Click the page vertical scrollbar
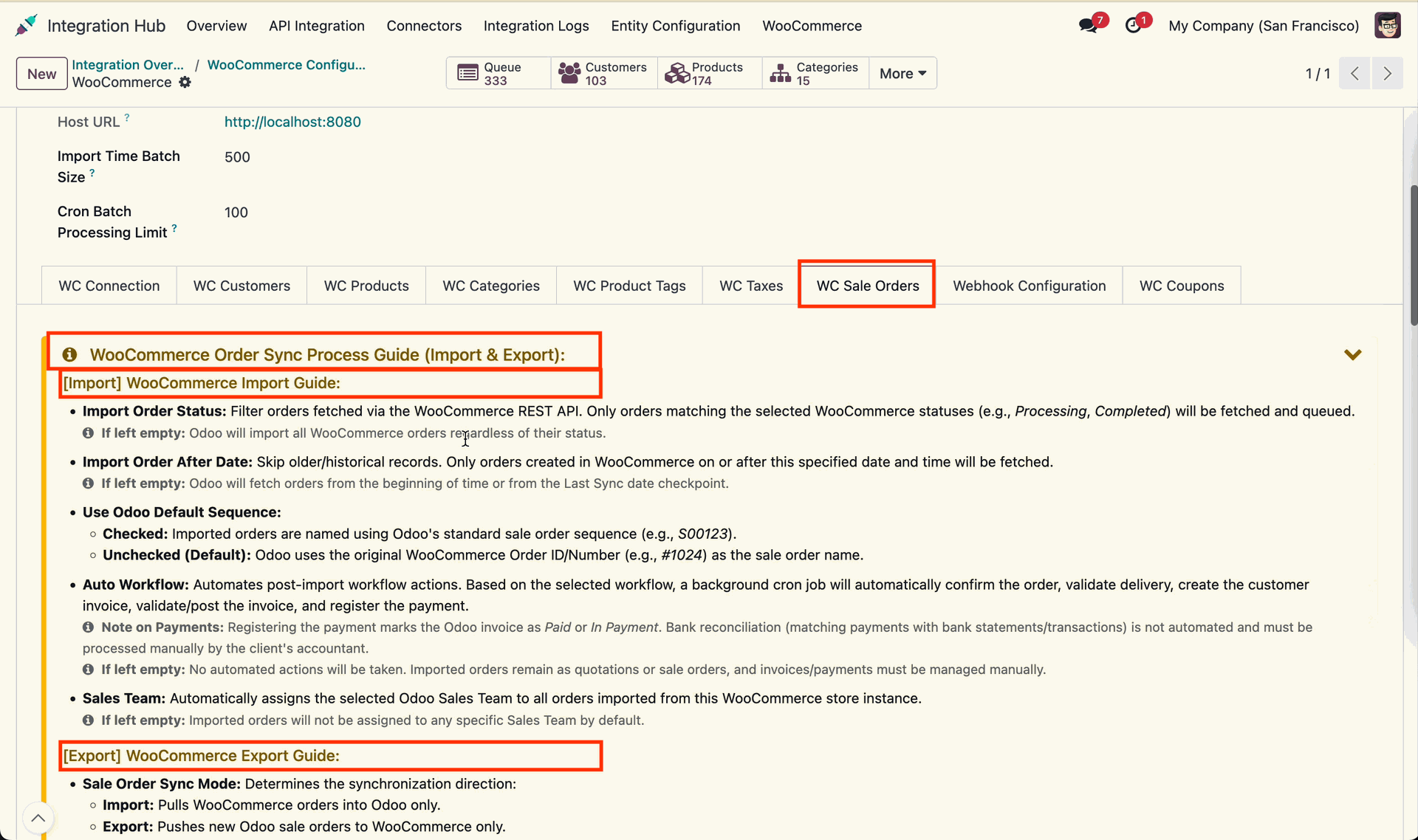This screenshot has width=1418, height=840. tap(1414, 255)
